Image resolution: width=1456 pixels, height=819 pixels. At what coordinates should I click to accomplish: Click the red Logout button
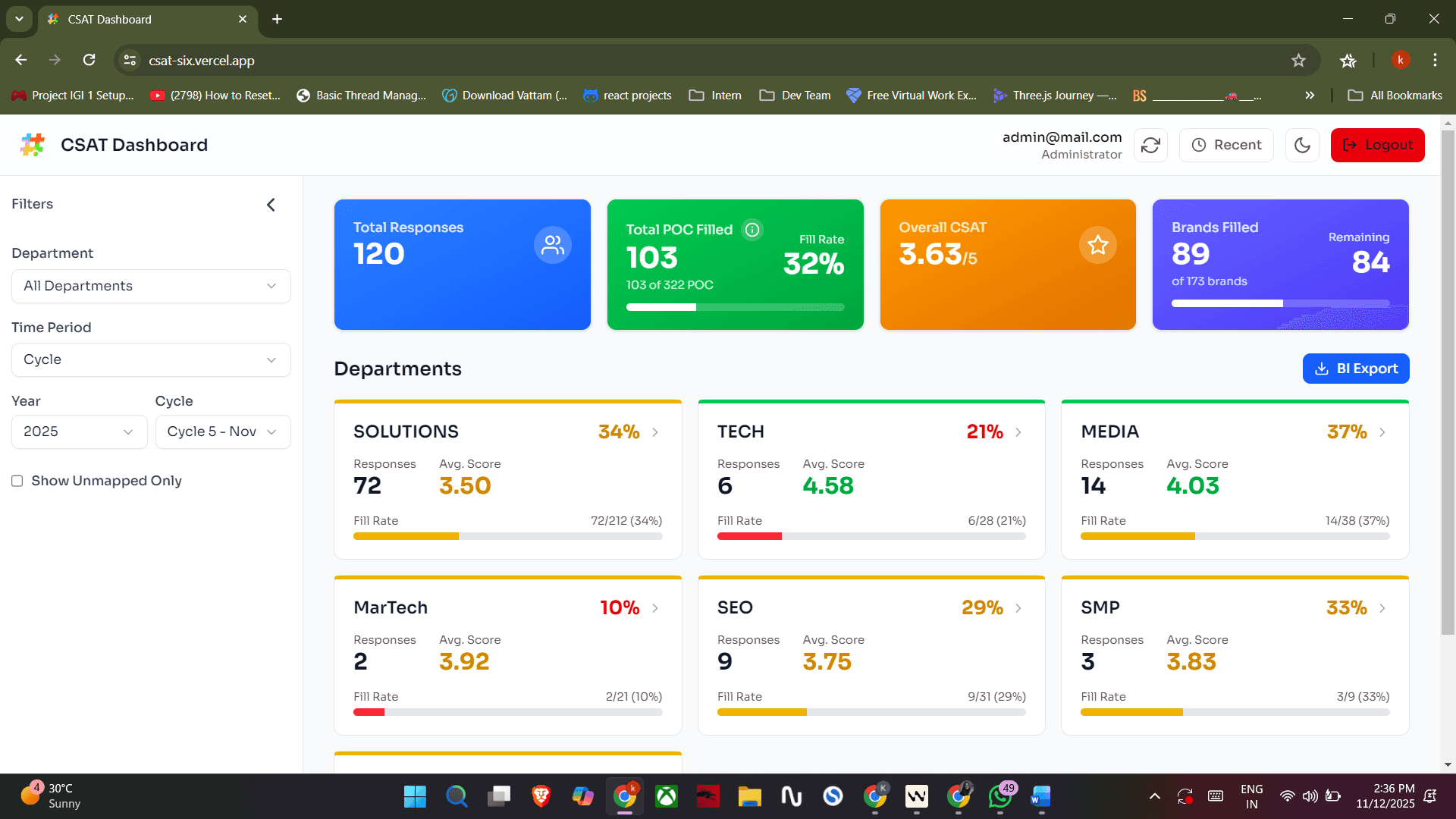tap(1377, 145)
